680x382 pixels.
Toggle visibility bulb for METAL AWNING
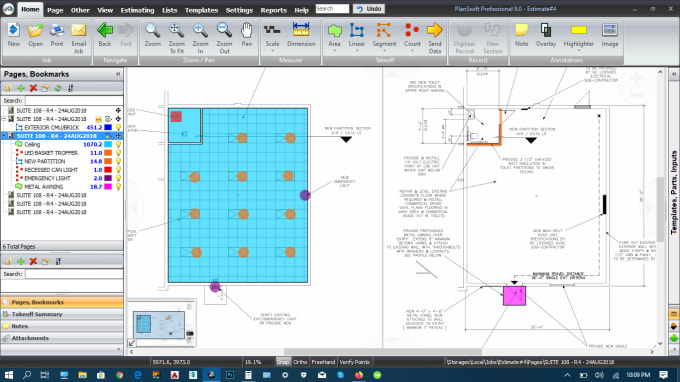pos(118,186)
